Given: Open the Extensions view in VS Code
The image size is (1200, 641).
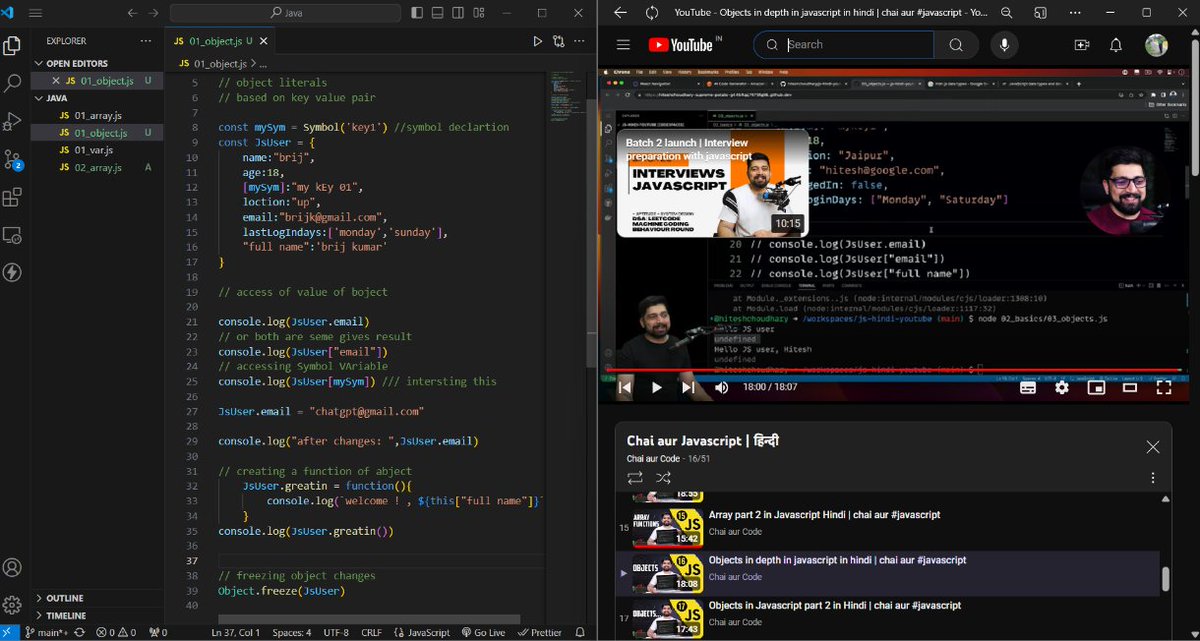Looking at the screenshot, I should point(13,197).
